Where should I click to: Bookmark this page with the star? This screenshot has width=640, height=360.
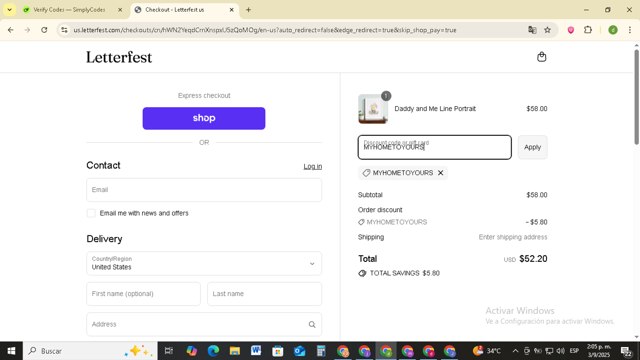click(547, 30)
